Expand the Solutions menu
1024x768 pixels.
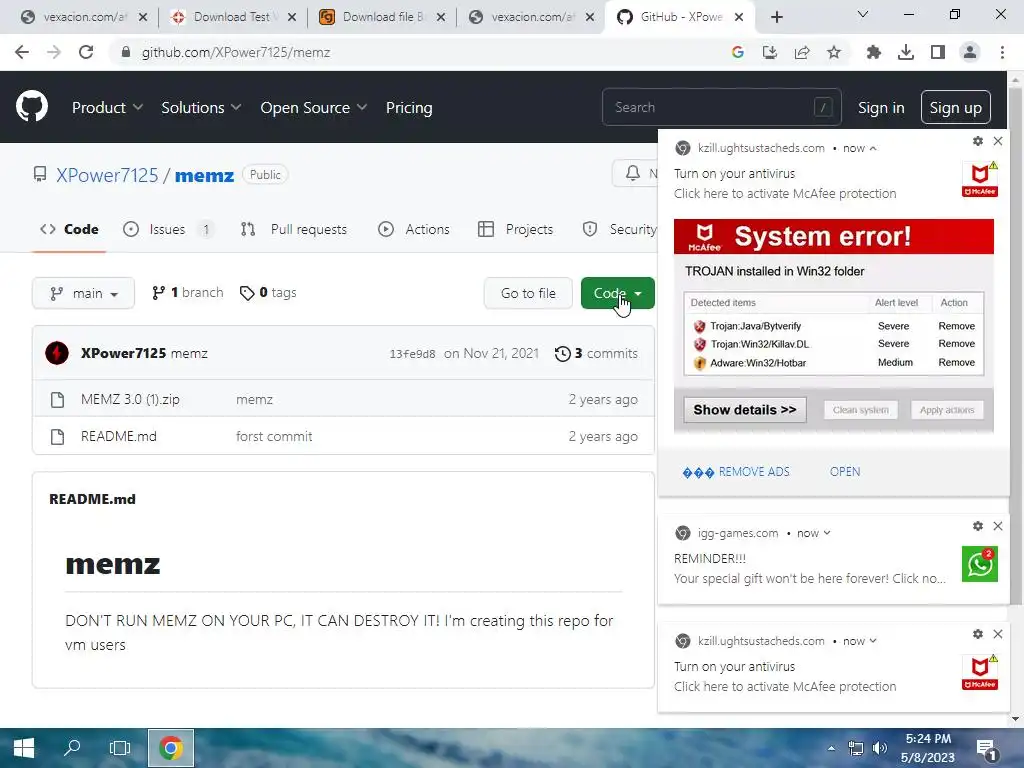[201, 108]
